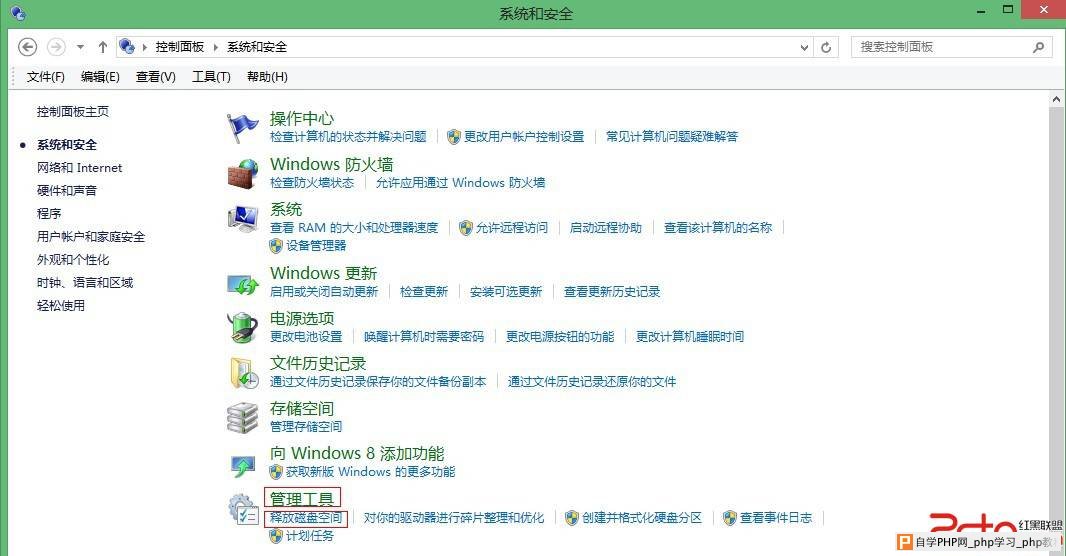The image size is (1066, 556).
Task: Click the control panel icon in address bar
Action: coord(126,46)
